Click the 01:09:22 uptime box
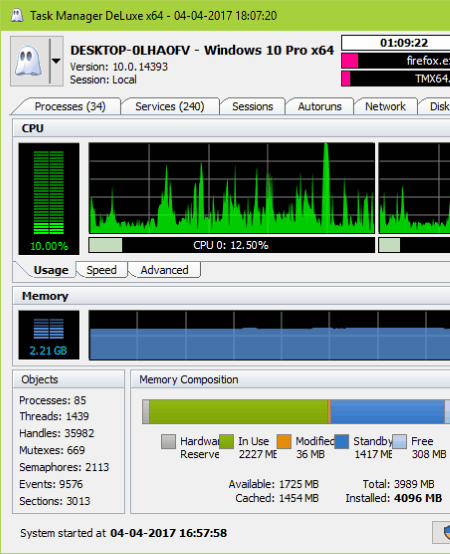Viewport: 450px width, 554px height. point(396,43)
